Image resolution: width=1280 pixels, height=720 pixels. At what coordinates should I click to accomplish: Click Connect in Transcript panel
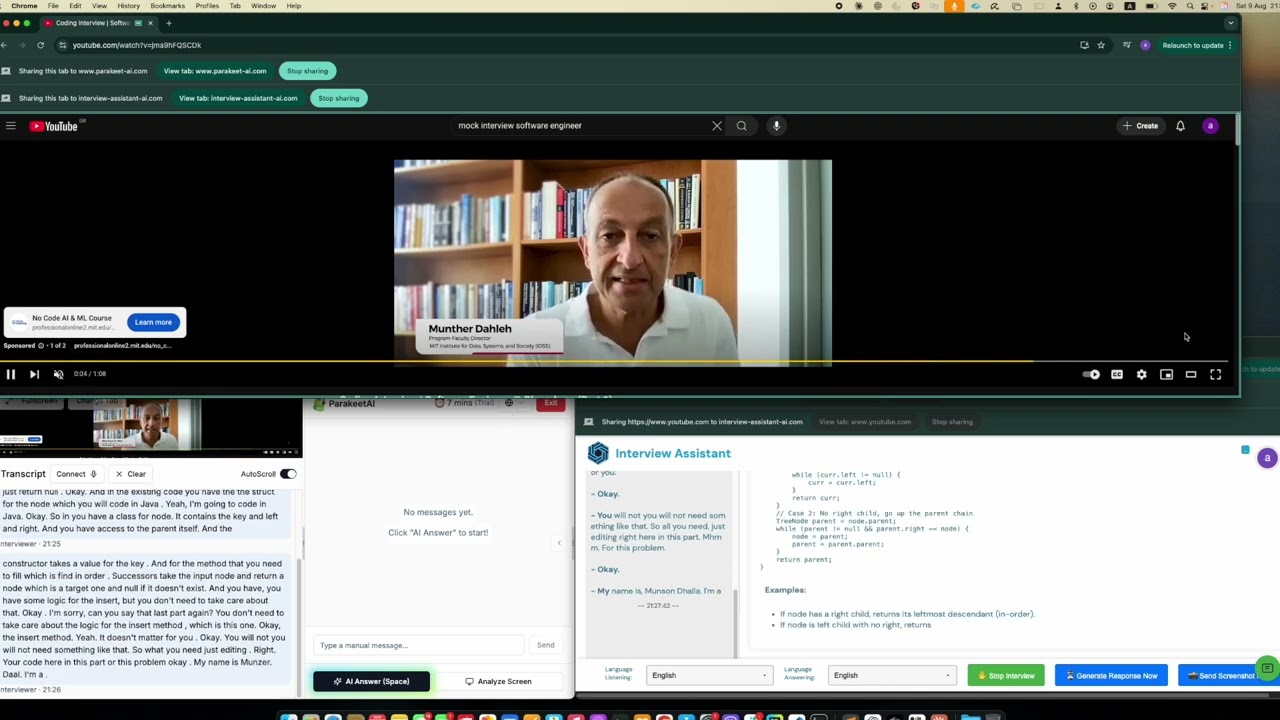tap(76, 474)
